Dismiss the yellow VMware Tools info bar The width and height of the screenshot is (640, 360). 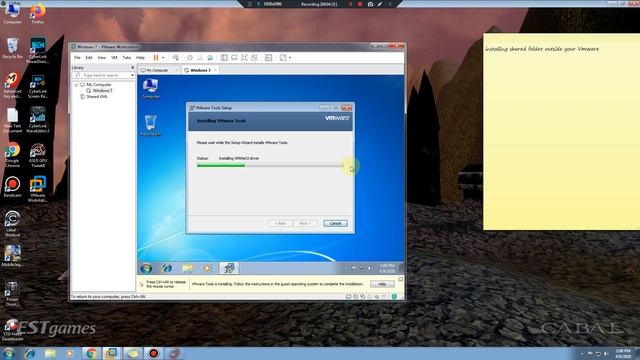(x=400, y=279)
